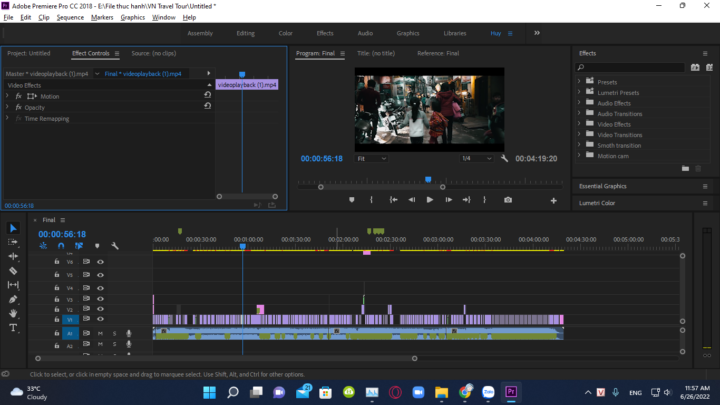Expand Video Transitions folder
Screen dimensions: 720x405
point(579,134)
